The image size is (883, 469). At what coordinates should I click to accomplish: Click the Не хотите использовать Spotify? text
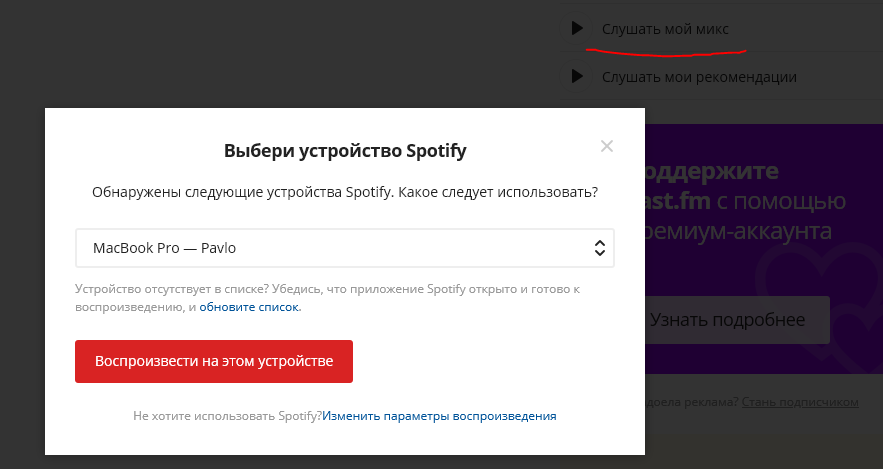tap(227, 415)
